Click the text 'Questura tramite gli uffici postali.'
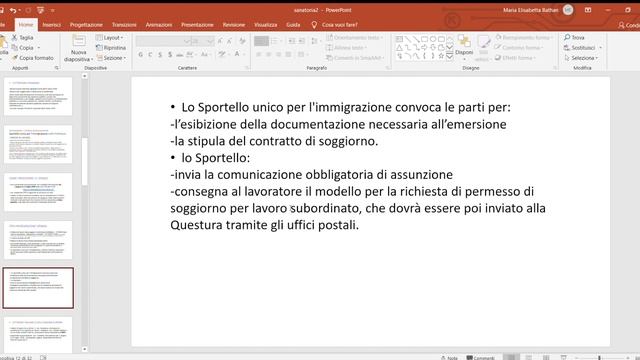This screenshot has height=360, width=640. [264, 225]
